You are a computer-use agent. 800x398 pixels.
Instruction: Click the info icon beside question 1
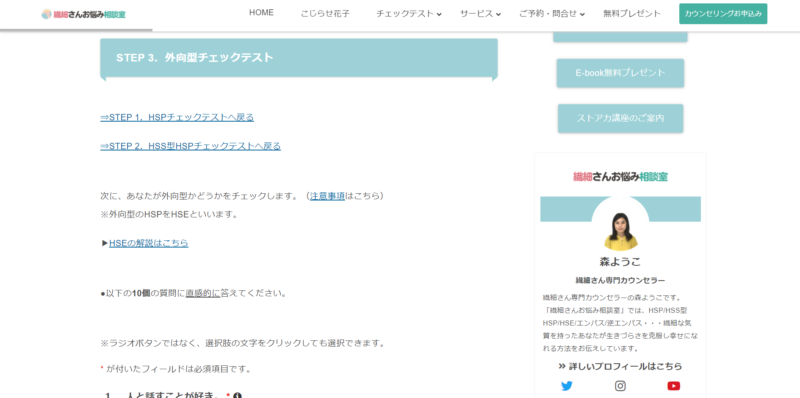tap(237, 395)
